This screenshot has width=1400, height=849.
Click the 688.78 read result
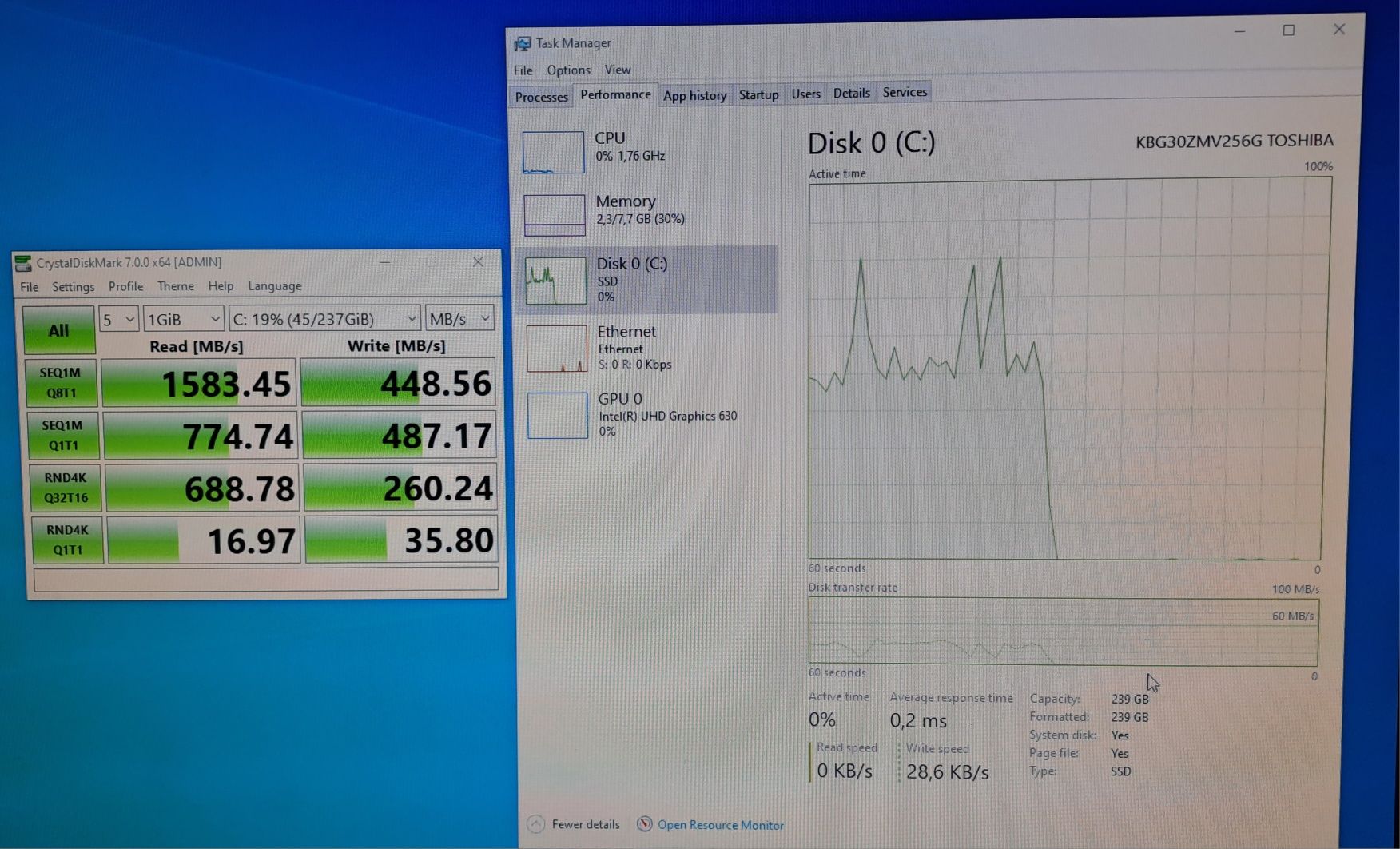pos(202,488)
